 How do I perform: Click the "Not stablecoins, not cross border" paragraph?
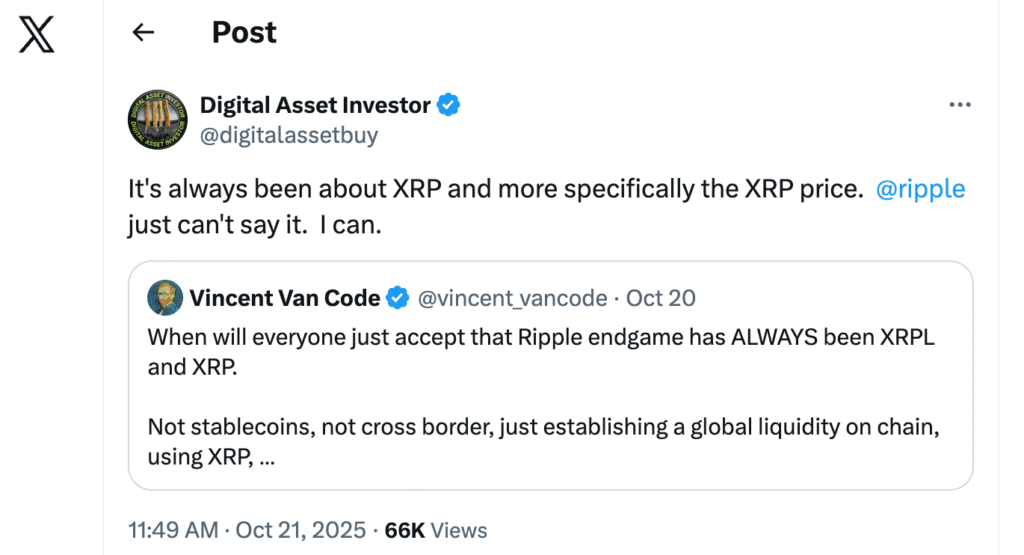(544, 427)
